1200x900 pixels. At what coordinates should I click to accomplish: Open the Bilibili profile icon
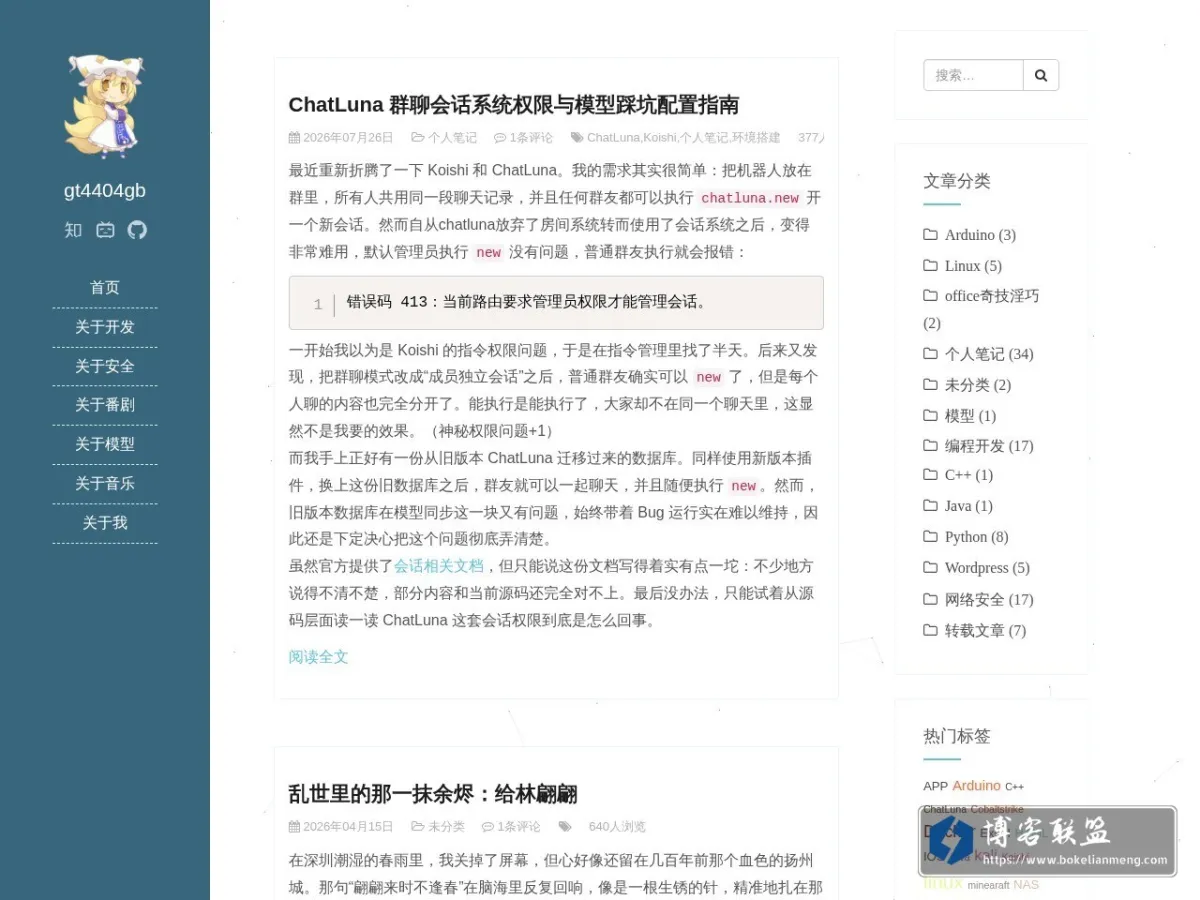click(105, 230)
